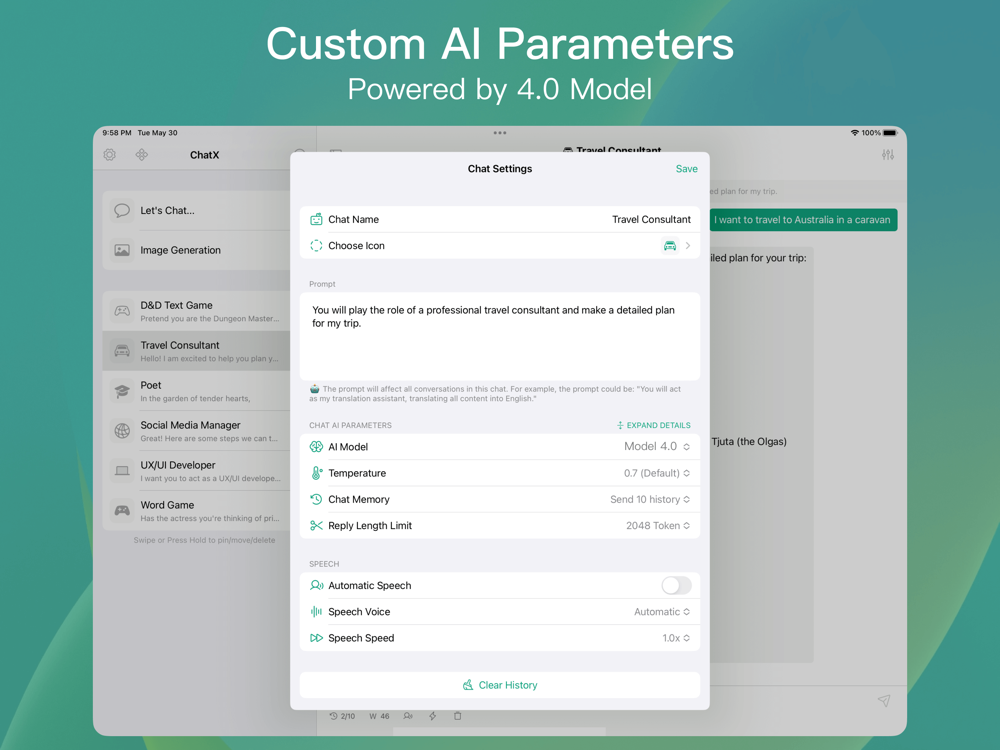Open the Reply Length 2048 Token dropdown
Image resolution: width=1000 pixels, height=750 pixels.
pyautogui.click(x=658, y=526)
